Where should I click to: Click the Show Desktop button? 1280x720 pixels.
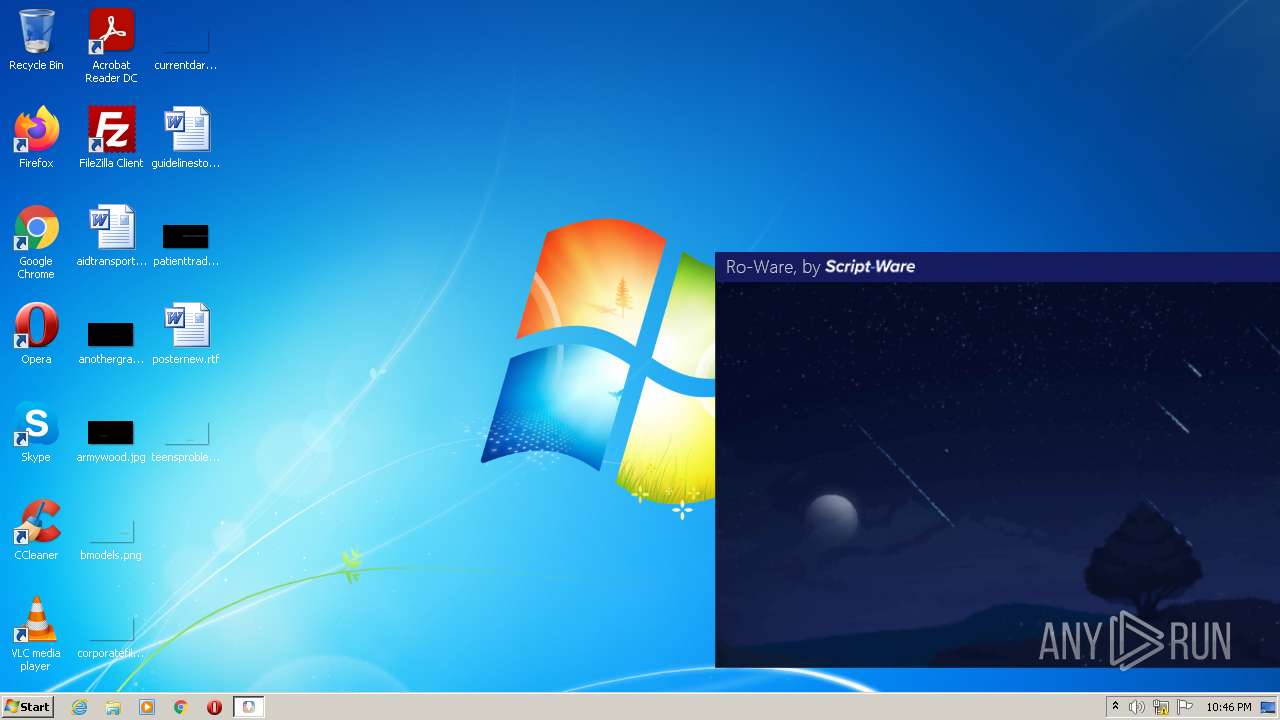point(1269,707)
